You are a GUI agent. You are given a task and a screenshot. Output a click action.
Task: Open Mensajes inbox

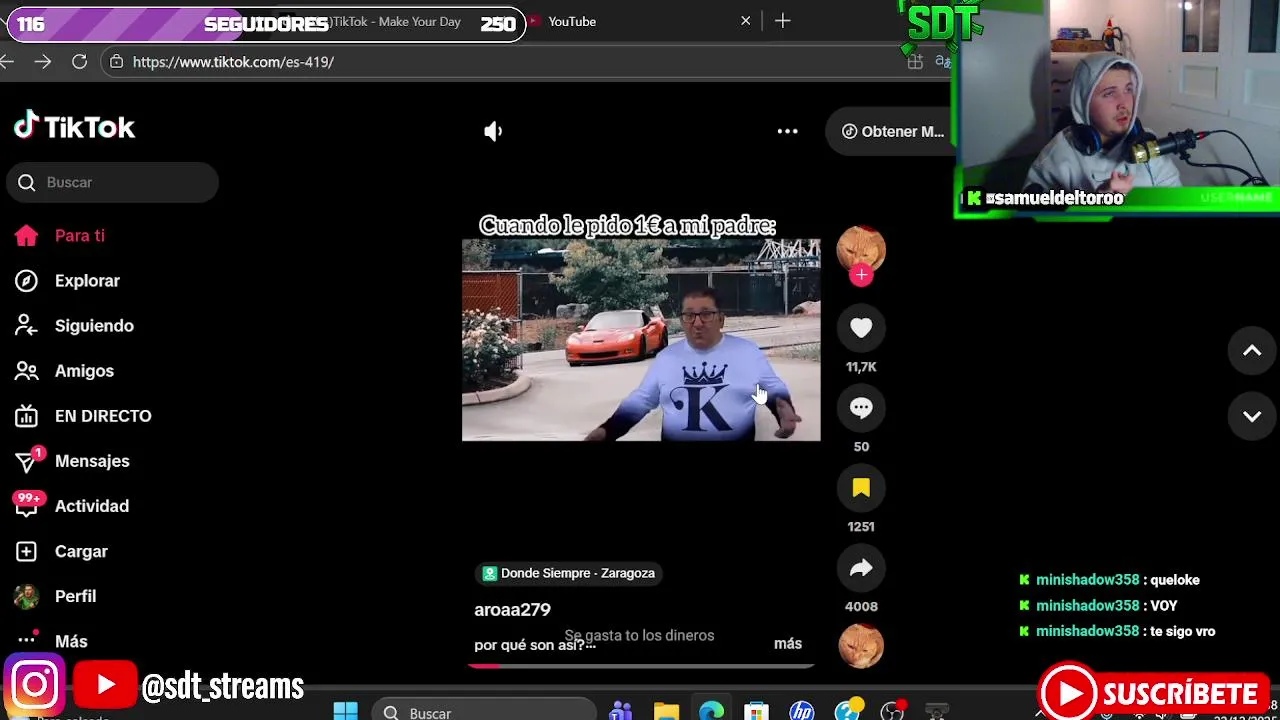[x=92, y=461]
